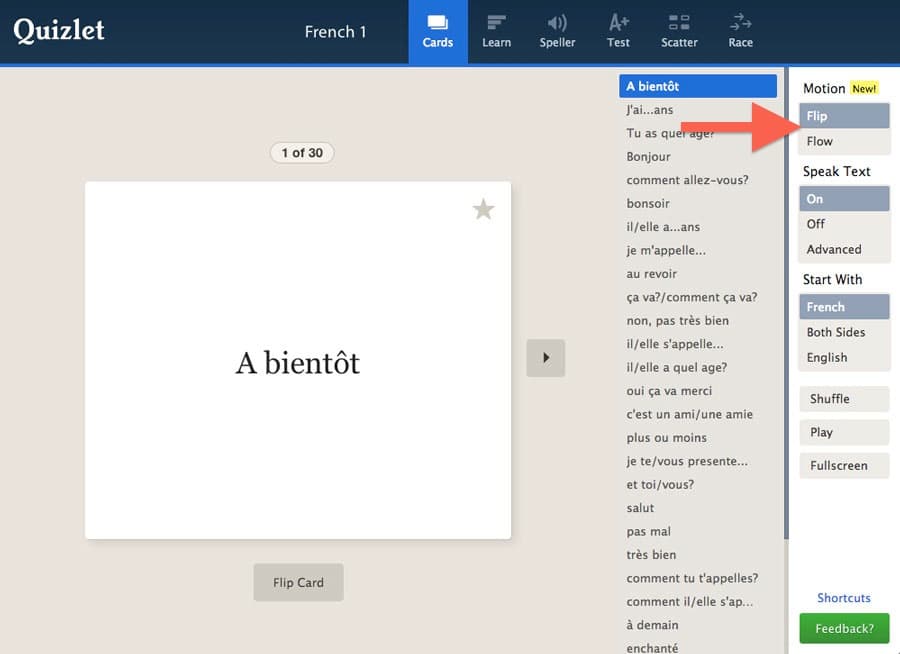Choose Advanced speak text option
900x654 pixels.
pyautogui.click(x=844, y=249)
